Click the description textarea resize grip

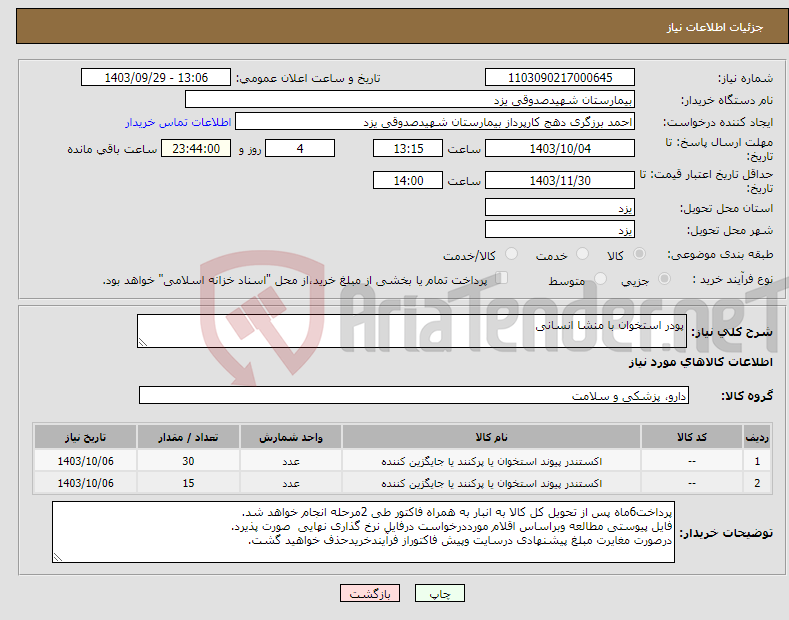point(143,342)
